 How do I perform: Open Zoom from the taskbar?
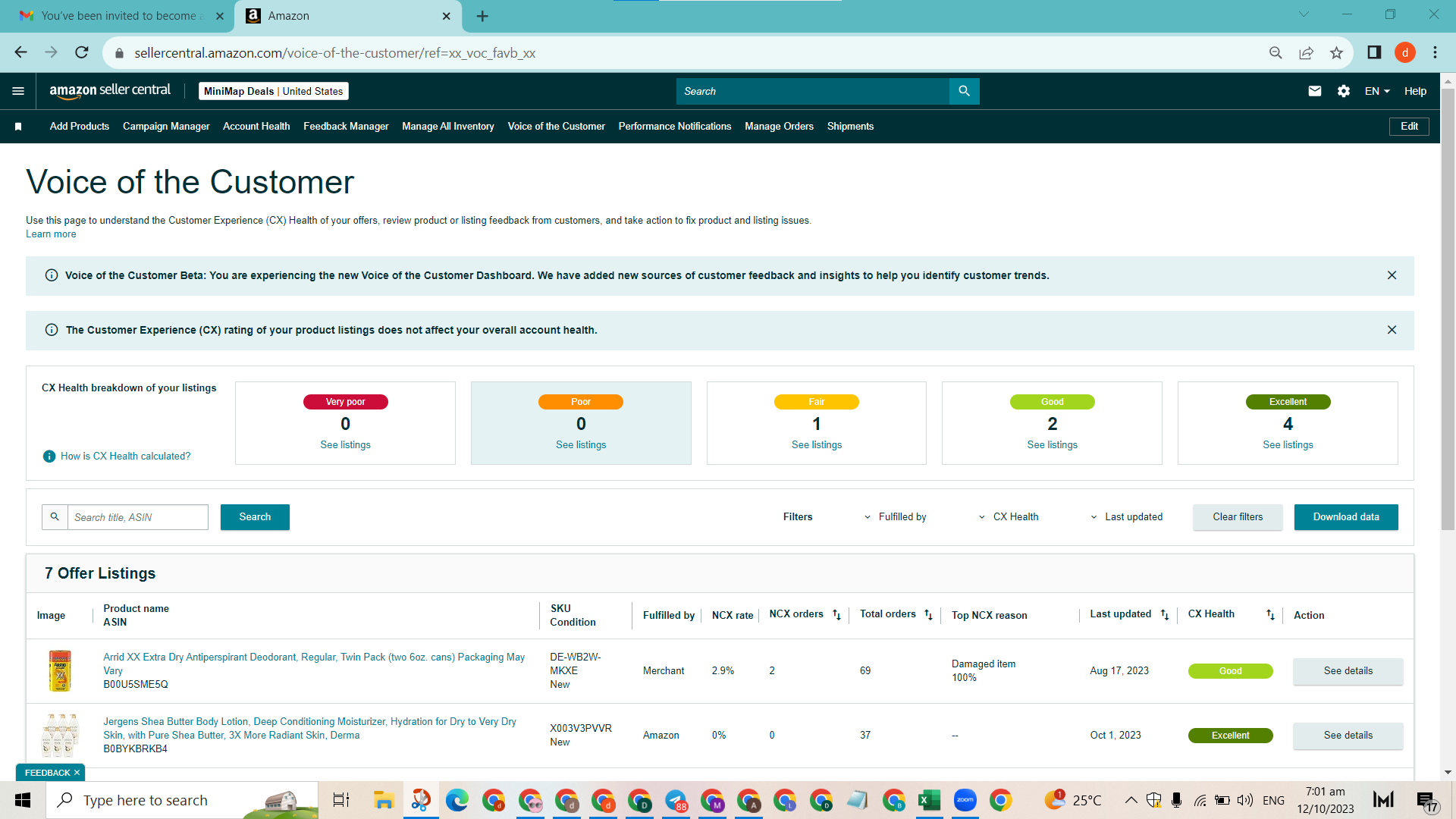[x=965, y=800]
